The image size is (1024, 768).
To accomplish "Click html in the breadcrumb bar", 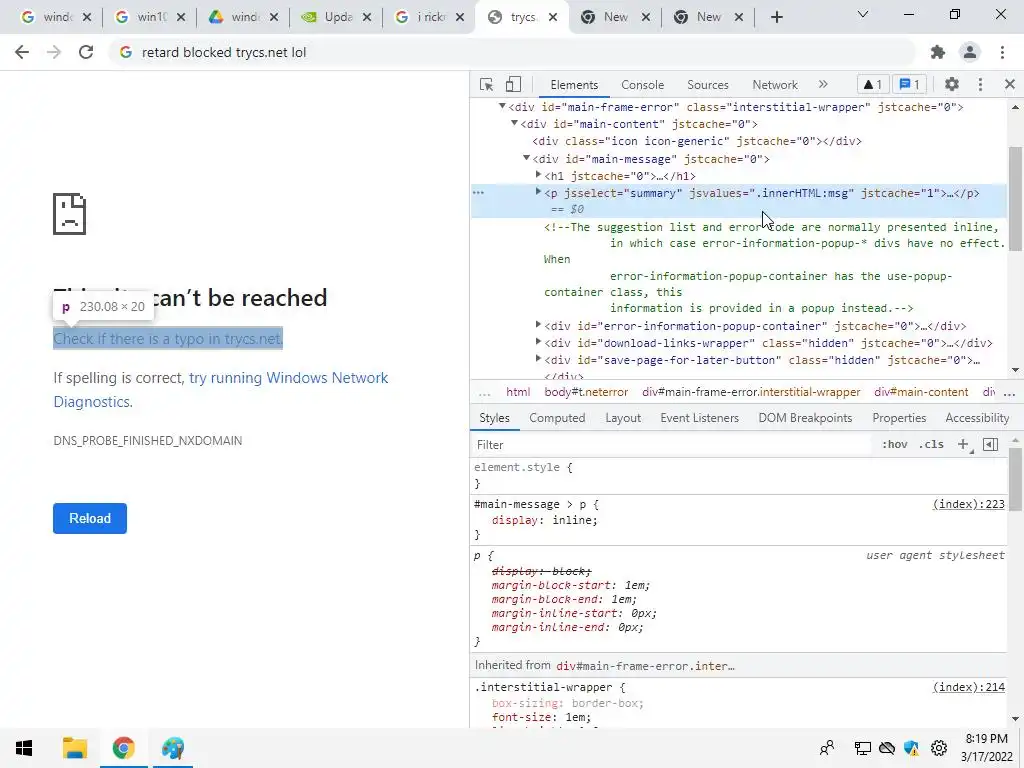I will [518, 392].
